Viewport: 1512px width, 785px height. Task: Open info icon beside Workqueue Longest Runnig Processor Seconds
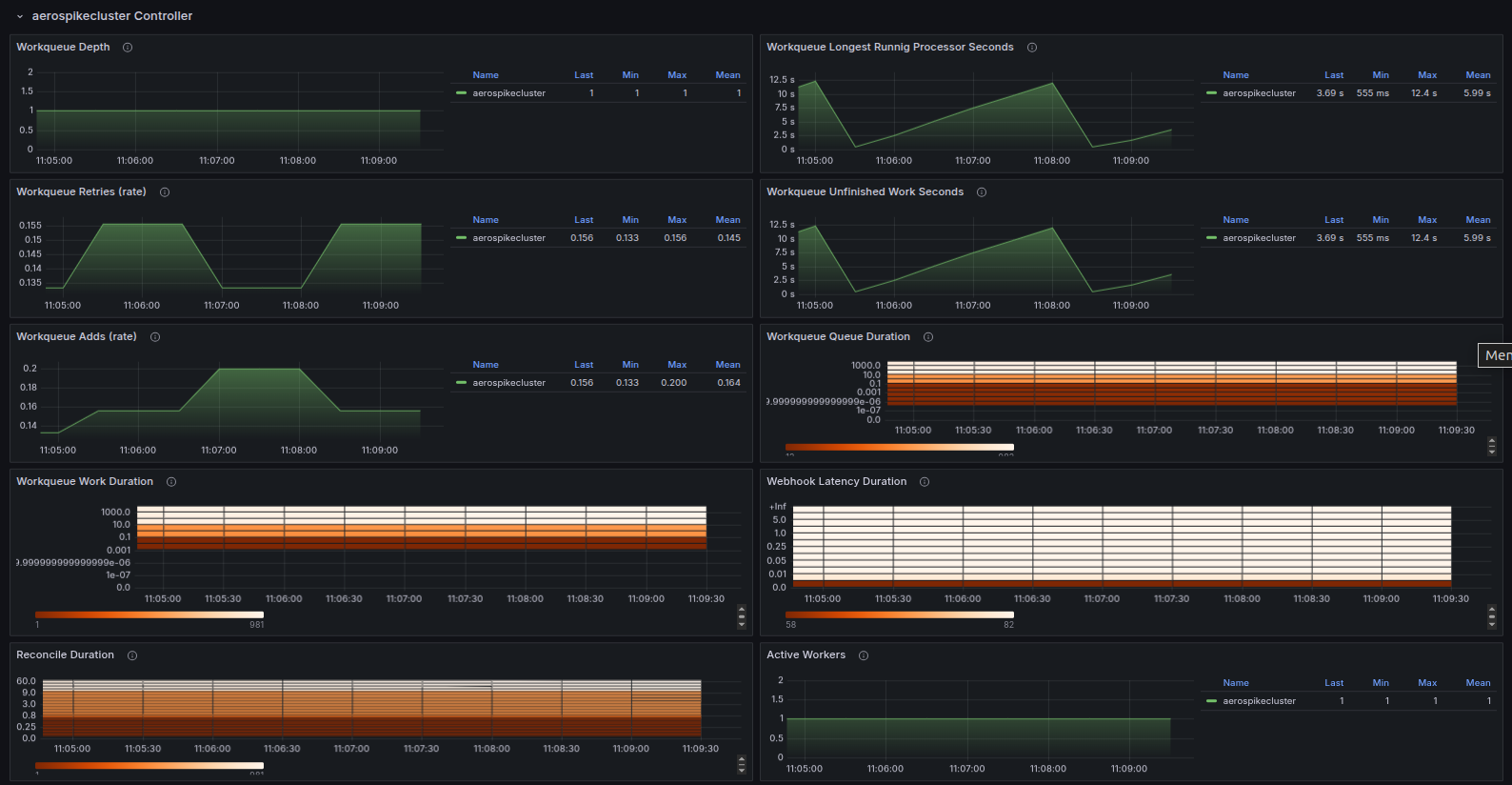(1032, 48)
